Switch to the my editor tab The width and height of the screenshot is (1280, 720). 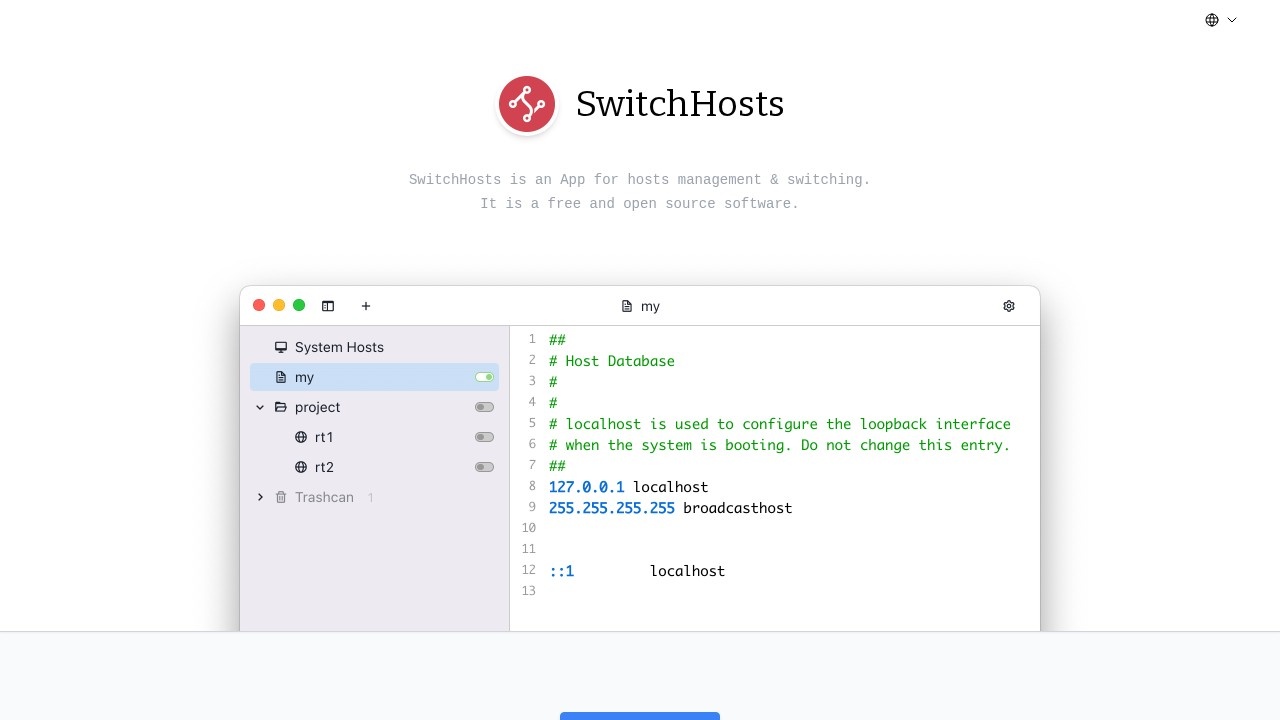651,306
